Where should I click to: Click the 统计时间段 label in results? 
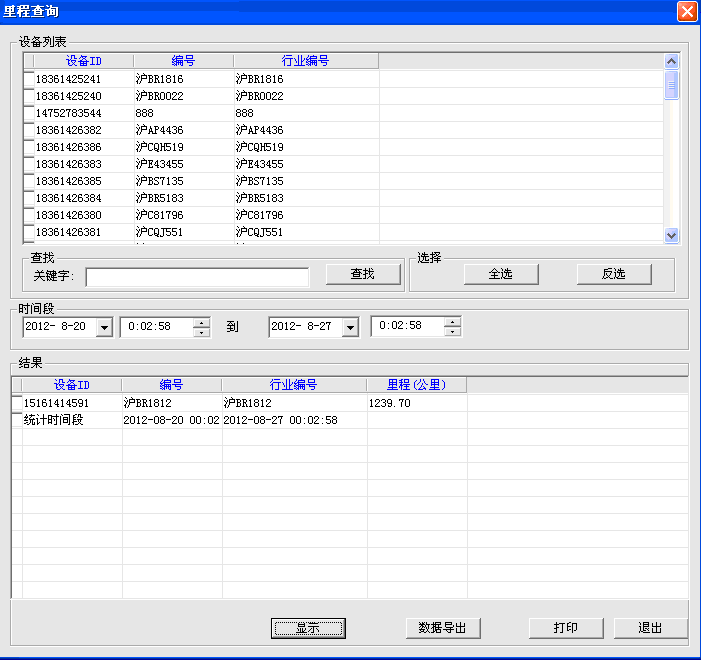[53, 420]
